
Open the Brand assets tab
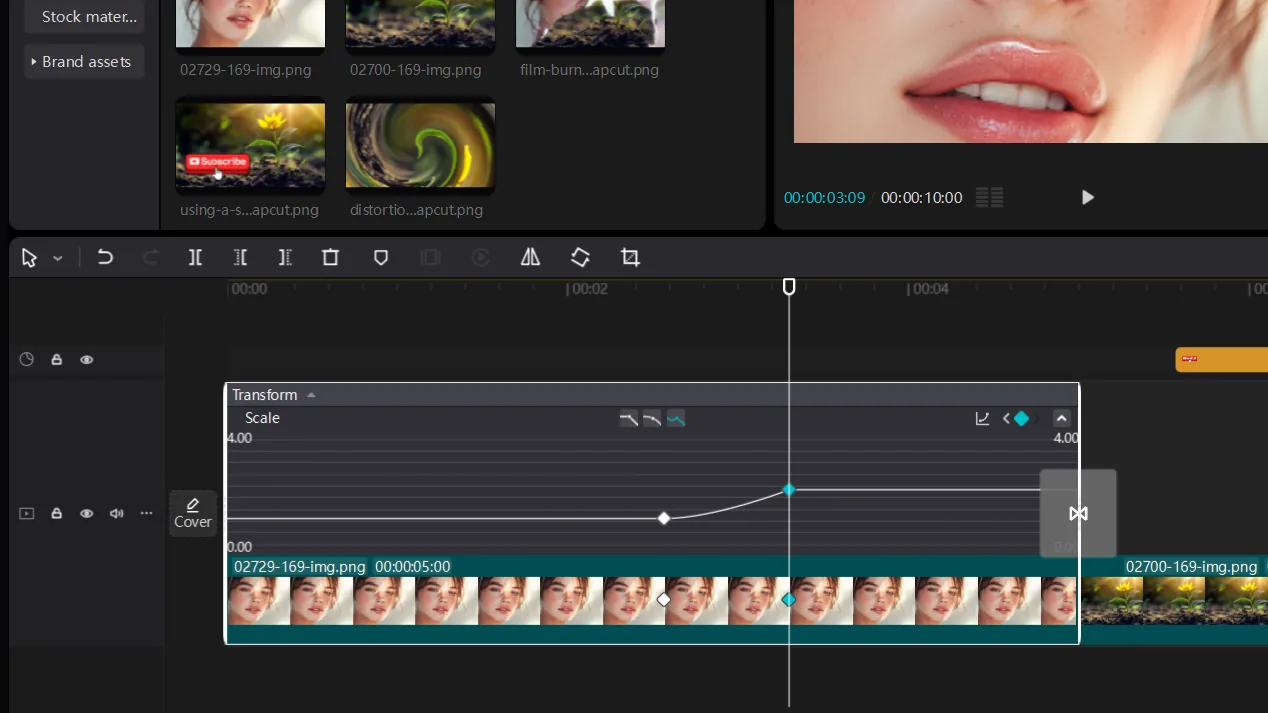(x=84, y=61)
